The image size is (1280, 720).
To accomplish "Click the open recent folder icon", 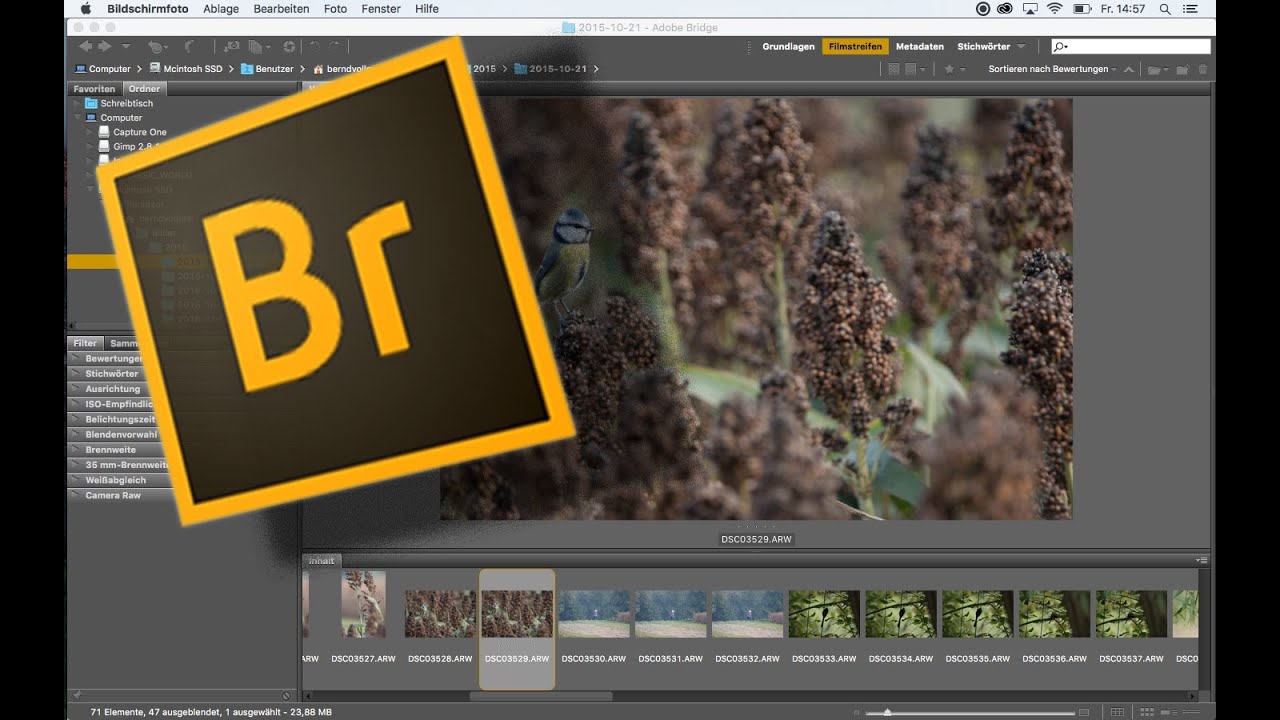I will (x=1158, y=69).
